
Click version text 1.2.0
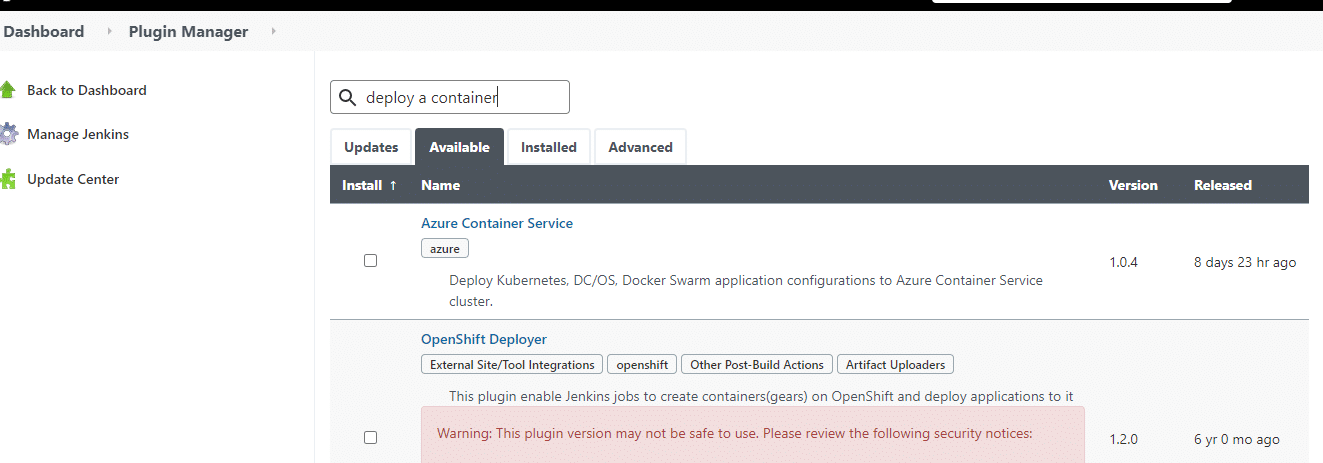pyautogui.click(x=1123, y=439)
